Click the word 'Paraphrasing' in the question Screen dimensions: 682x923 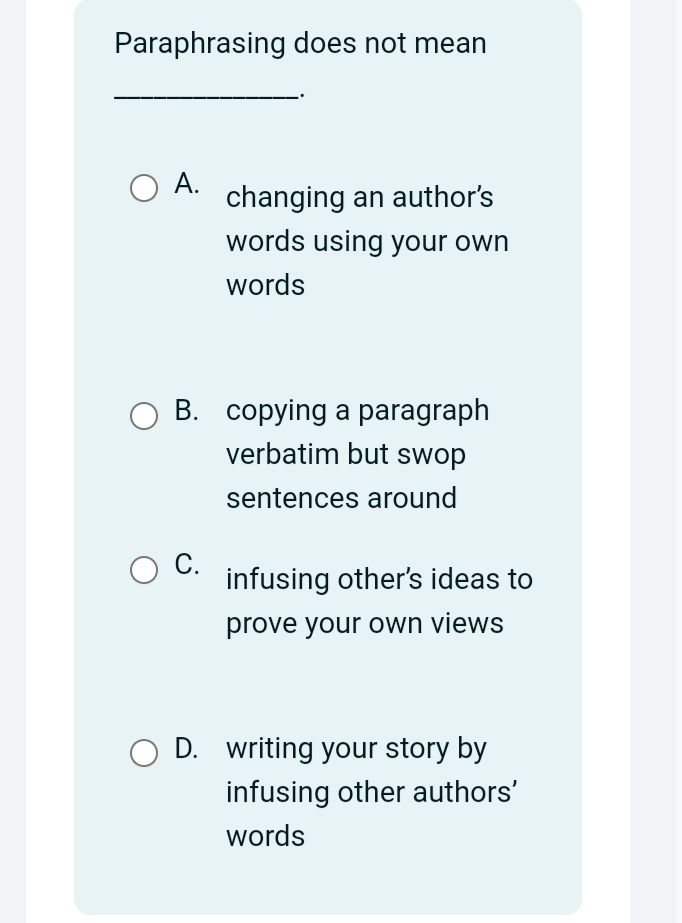[199, 44]
